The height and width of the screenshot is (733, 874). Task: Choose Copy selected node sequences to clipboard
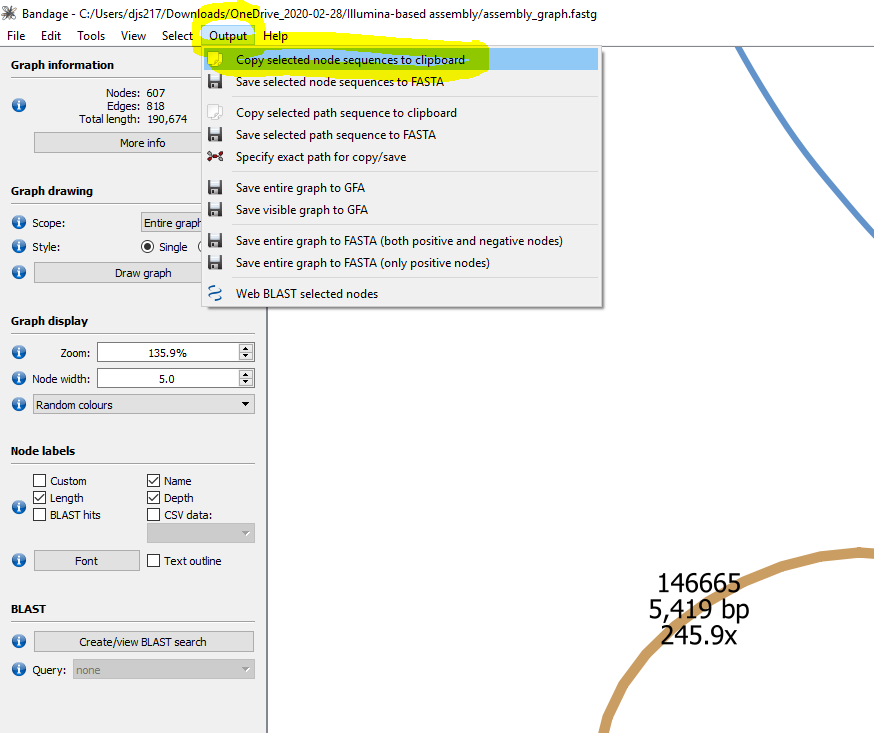point(350,60)
